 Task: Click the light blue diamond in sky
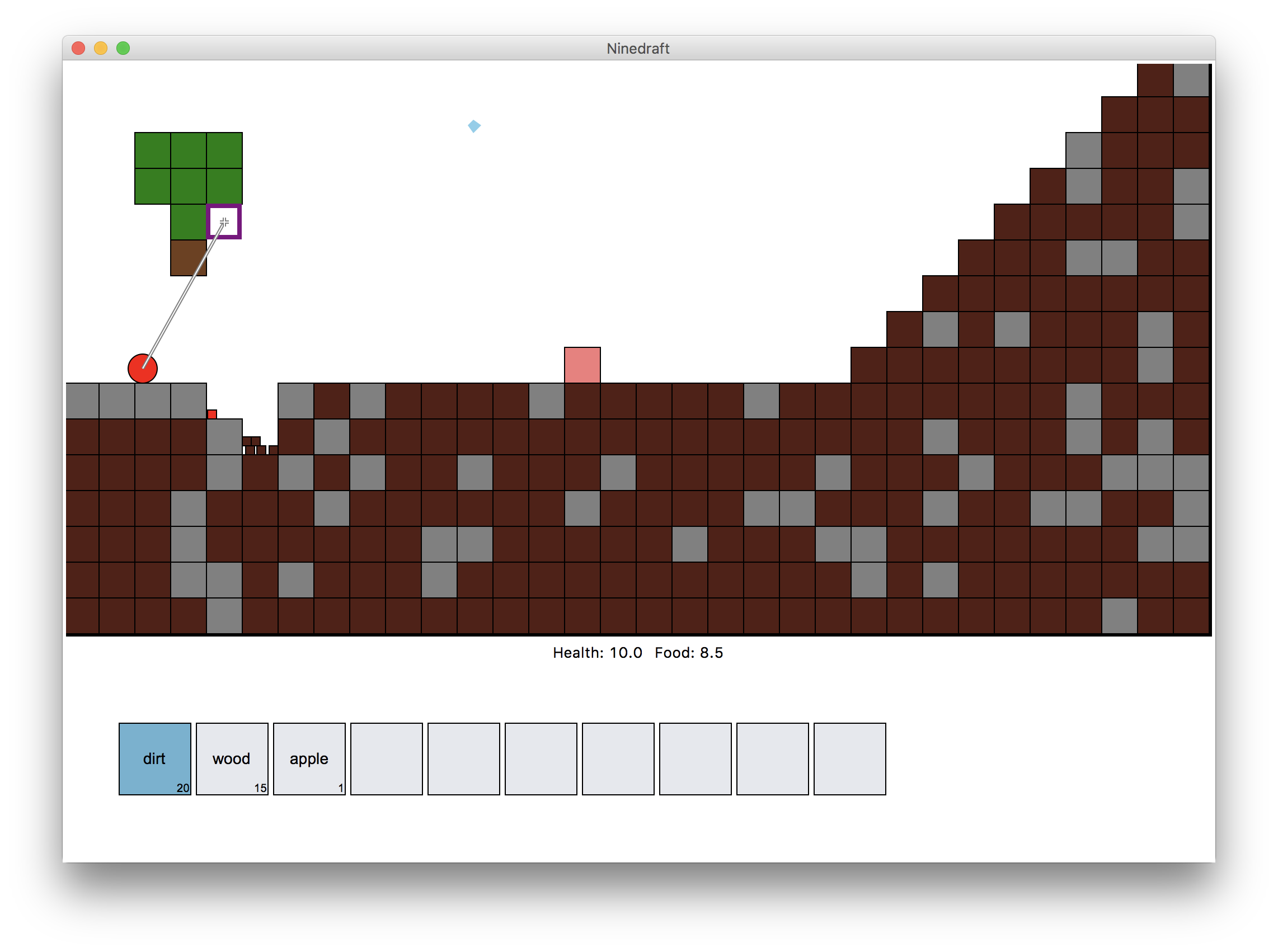[x=474, y=126]
